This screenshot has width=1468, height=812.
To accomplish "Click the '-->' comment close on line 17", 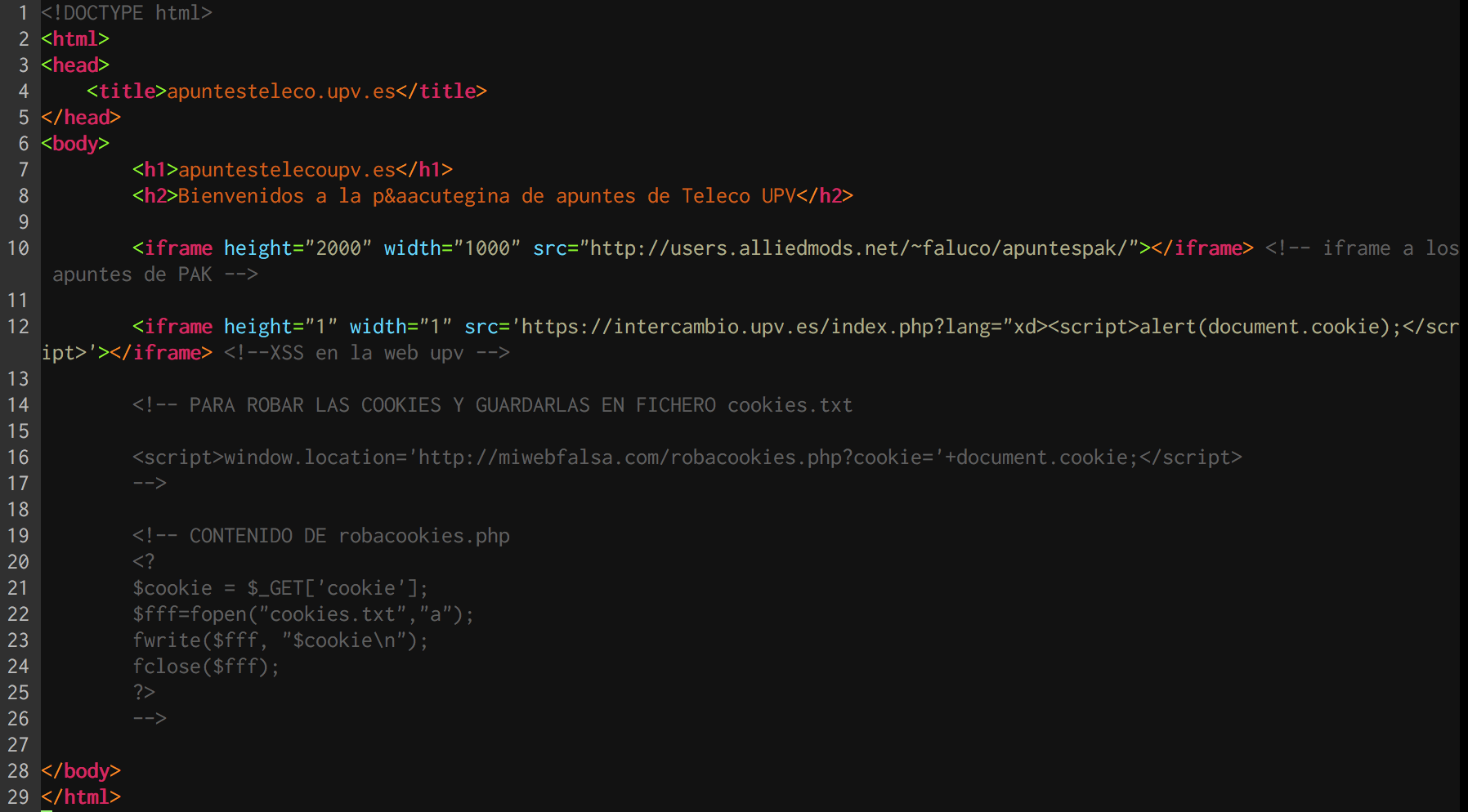I will [x=150, y=484].
